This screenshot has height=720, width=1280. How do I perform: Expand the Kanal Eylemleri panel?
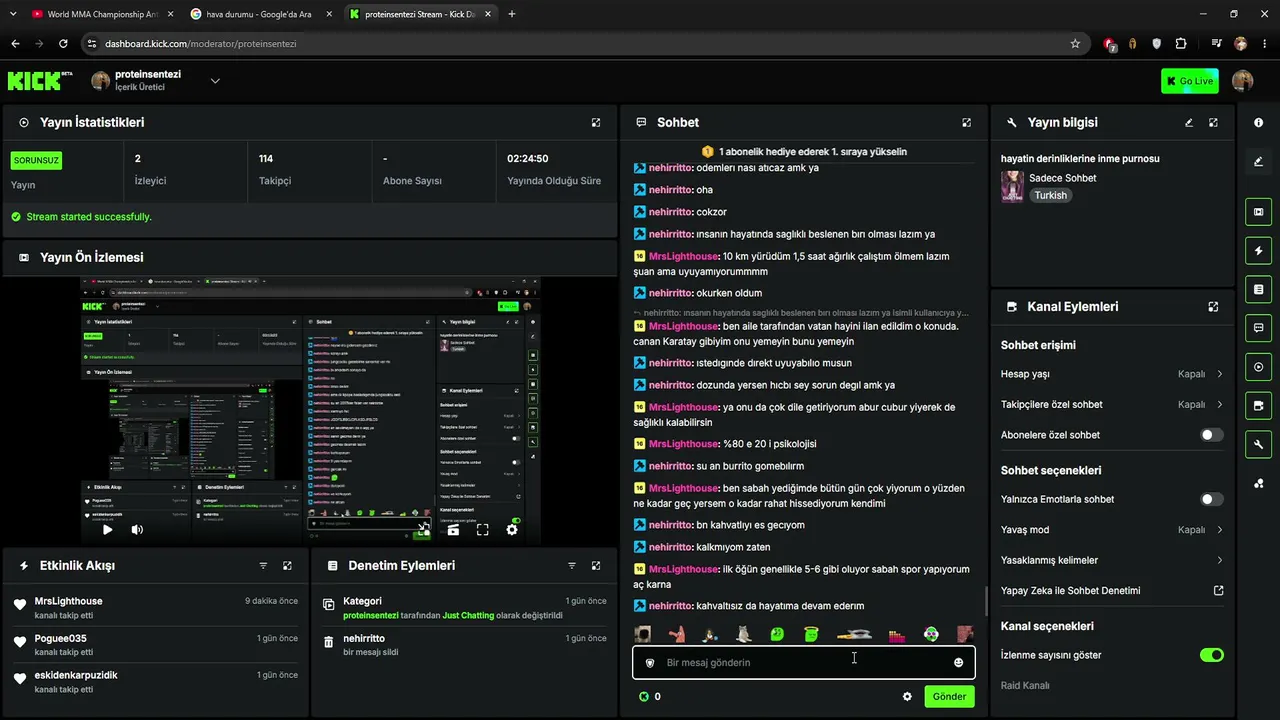(x=1213, y=307)
